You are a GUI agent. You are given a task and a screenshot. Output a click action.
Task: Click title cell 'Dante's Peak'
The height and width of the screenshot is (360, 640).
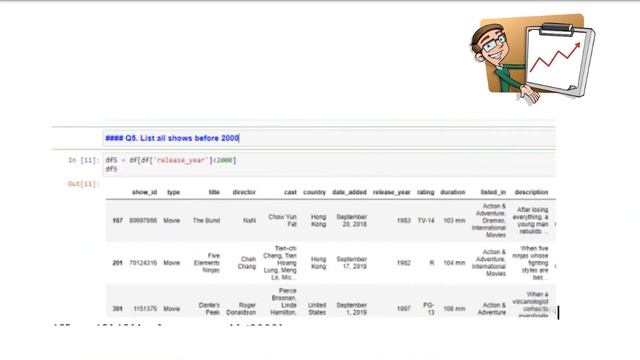coord(209,309)
